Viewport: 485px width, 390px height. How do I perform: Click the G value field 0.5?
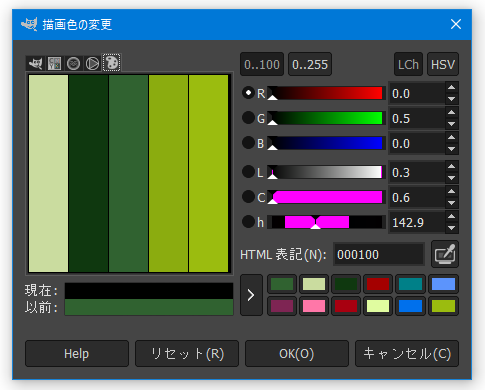[x=417, y=118]
